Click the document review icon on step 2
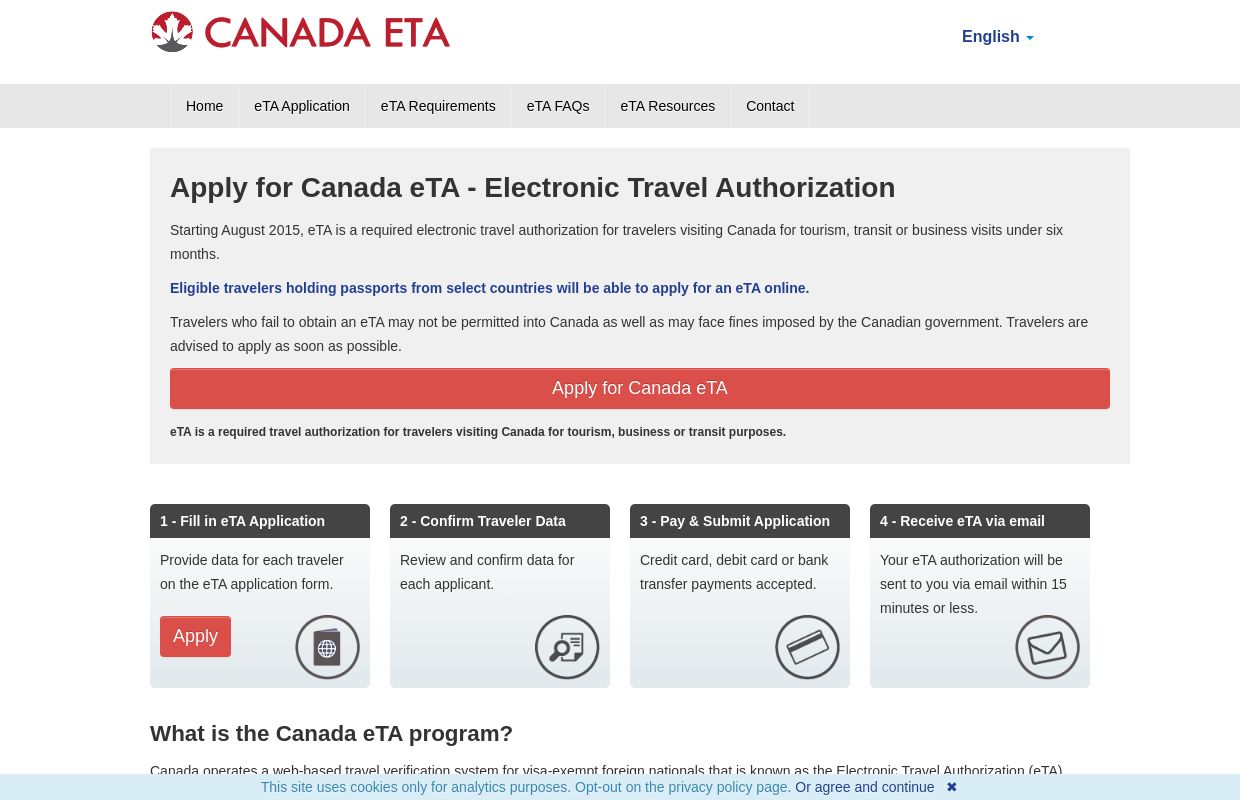 567,647
